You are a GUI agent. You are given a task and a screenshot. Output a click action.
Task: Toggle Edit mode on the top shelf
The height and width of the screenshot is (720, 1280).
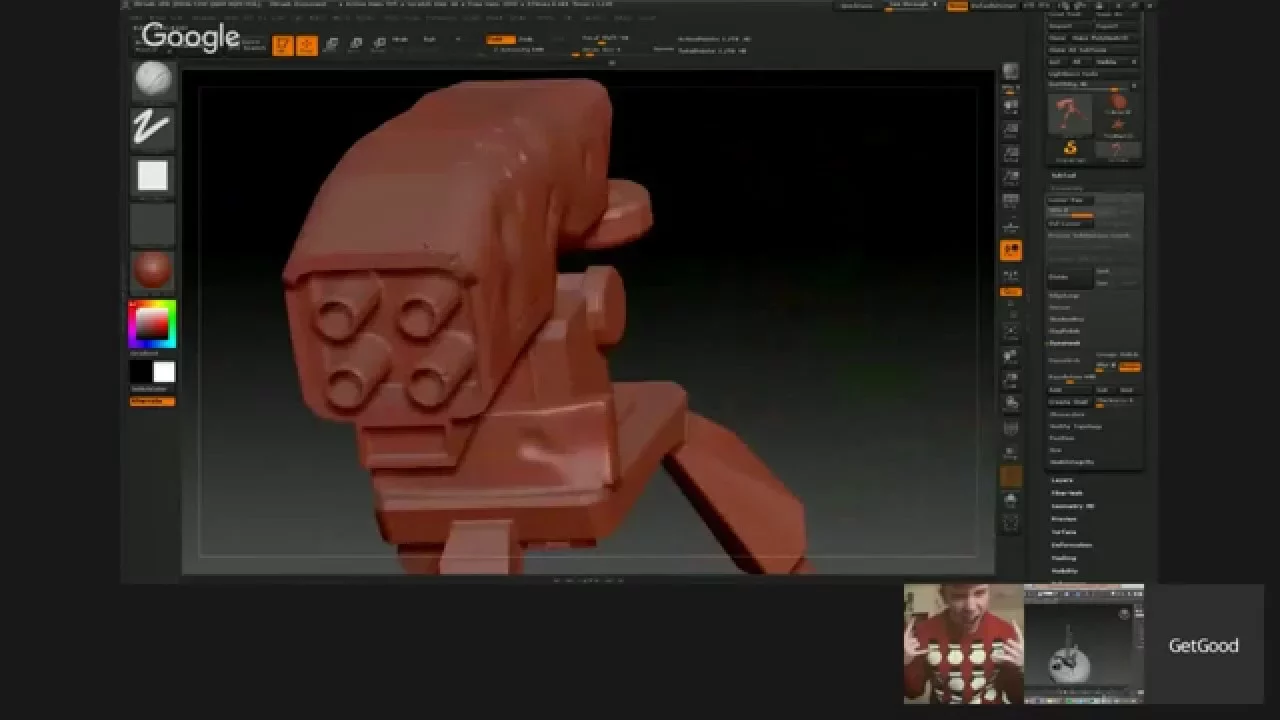tap(283, 45)
